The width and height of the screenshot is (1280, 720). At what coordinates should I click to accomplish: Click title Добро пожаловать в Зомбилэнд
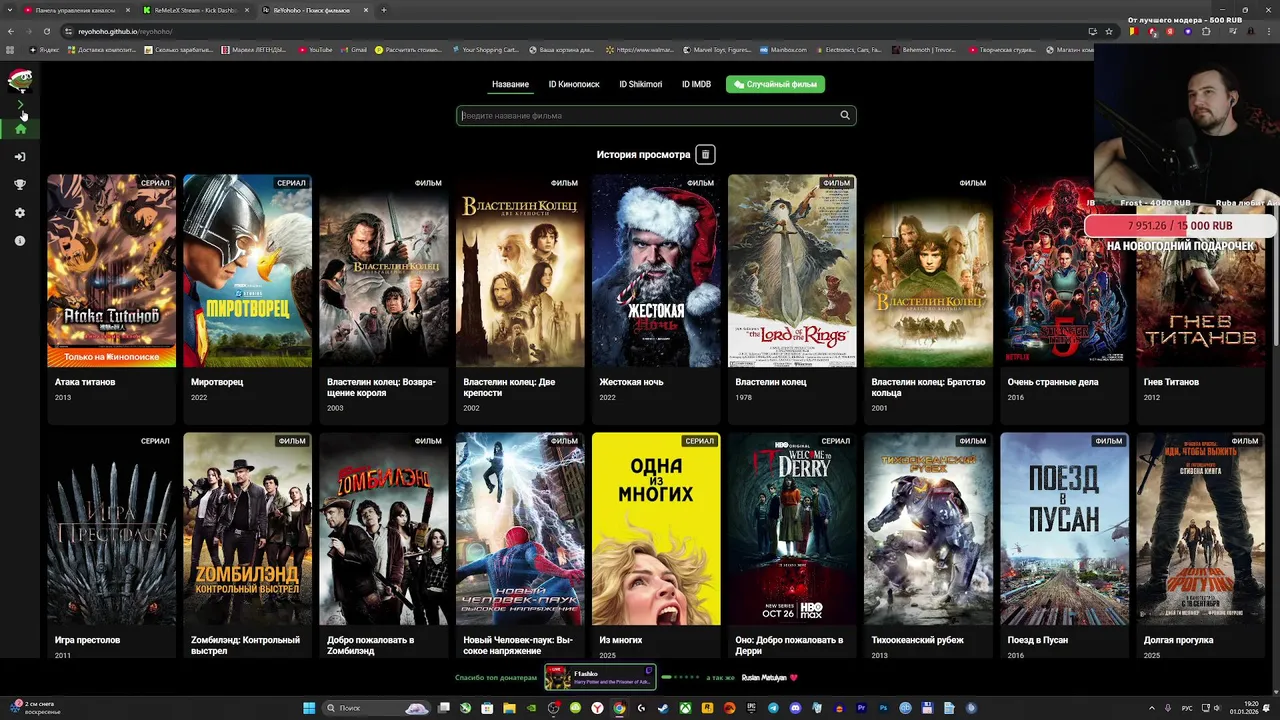370,645
